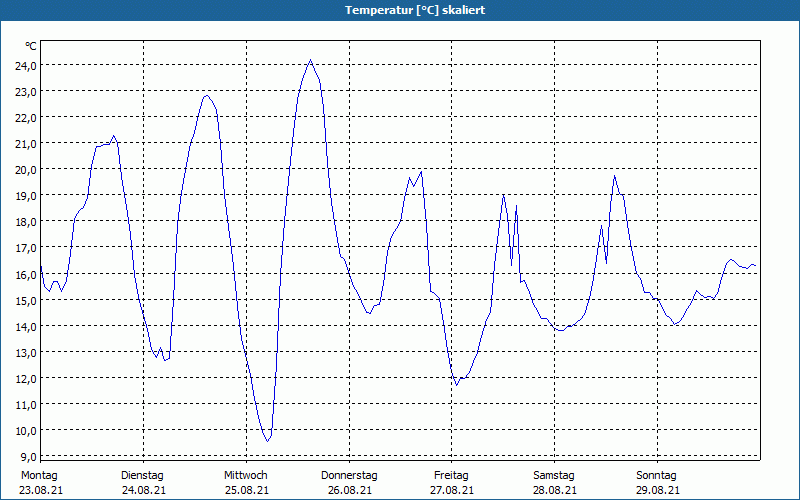Select the Montag 23.08.21 axis label
Image resolution: width=800 pixels, height=500 pixels.
(x=40, y=483)
